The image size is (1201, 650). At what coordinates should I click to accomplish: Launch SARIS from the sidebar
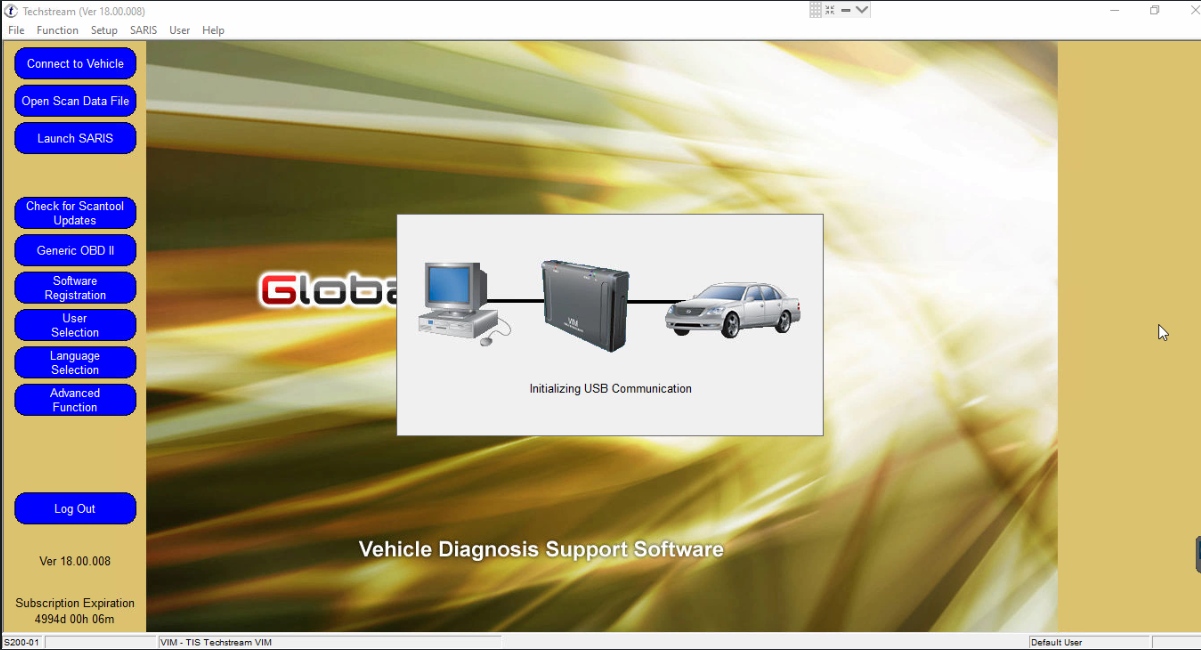point(75,138)
